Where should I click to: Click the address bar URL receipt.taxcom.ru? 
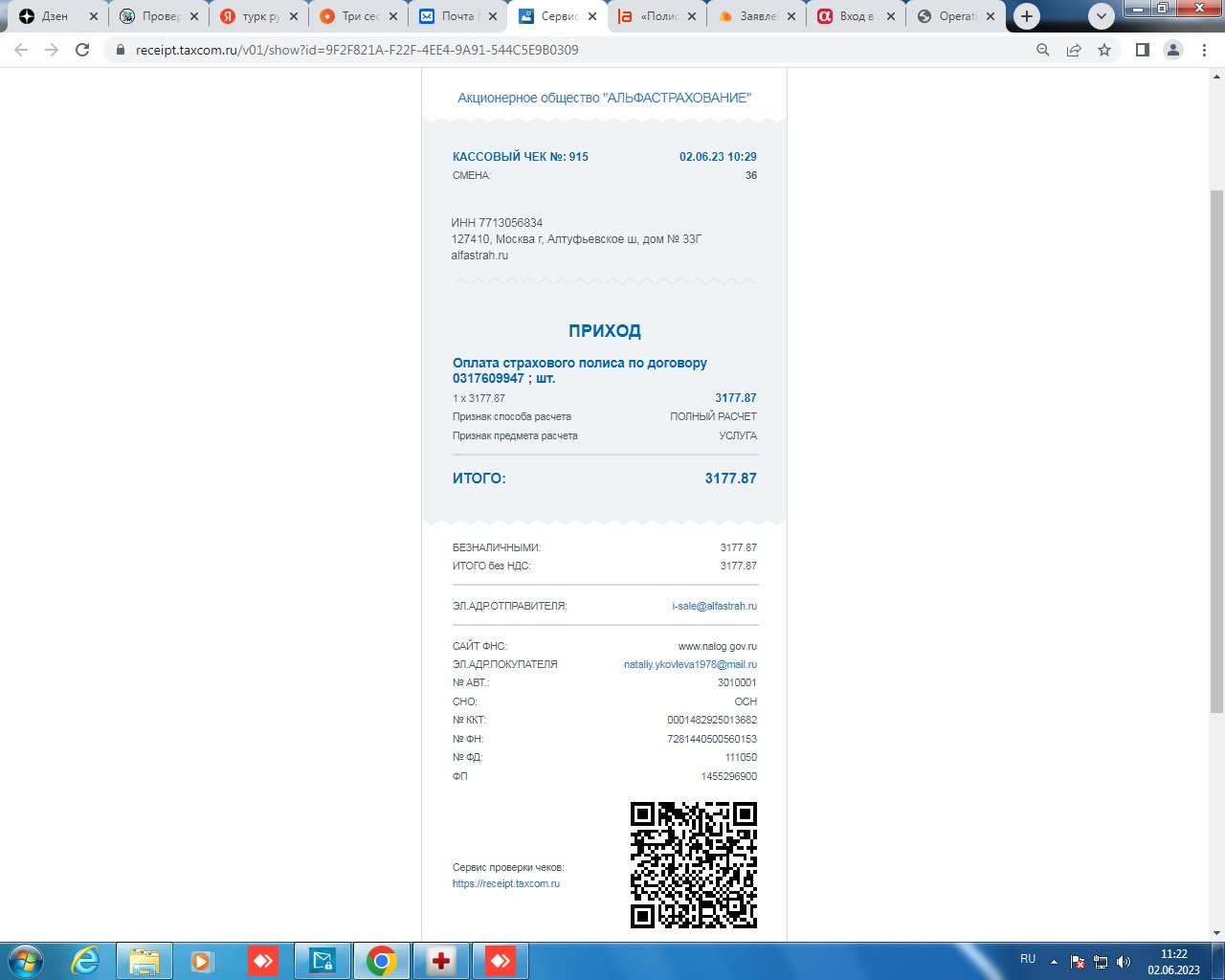click(357, 50)
